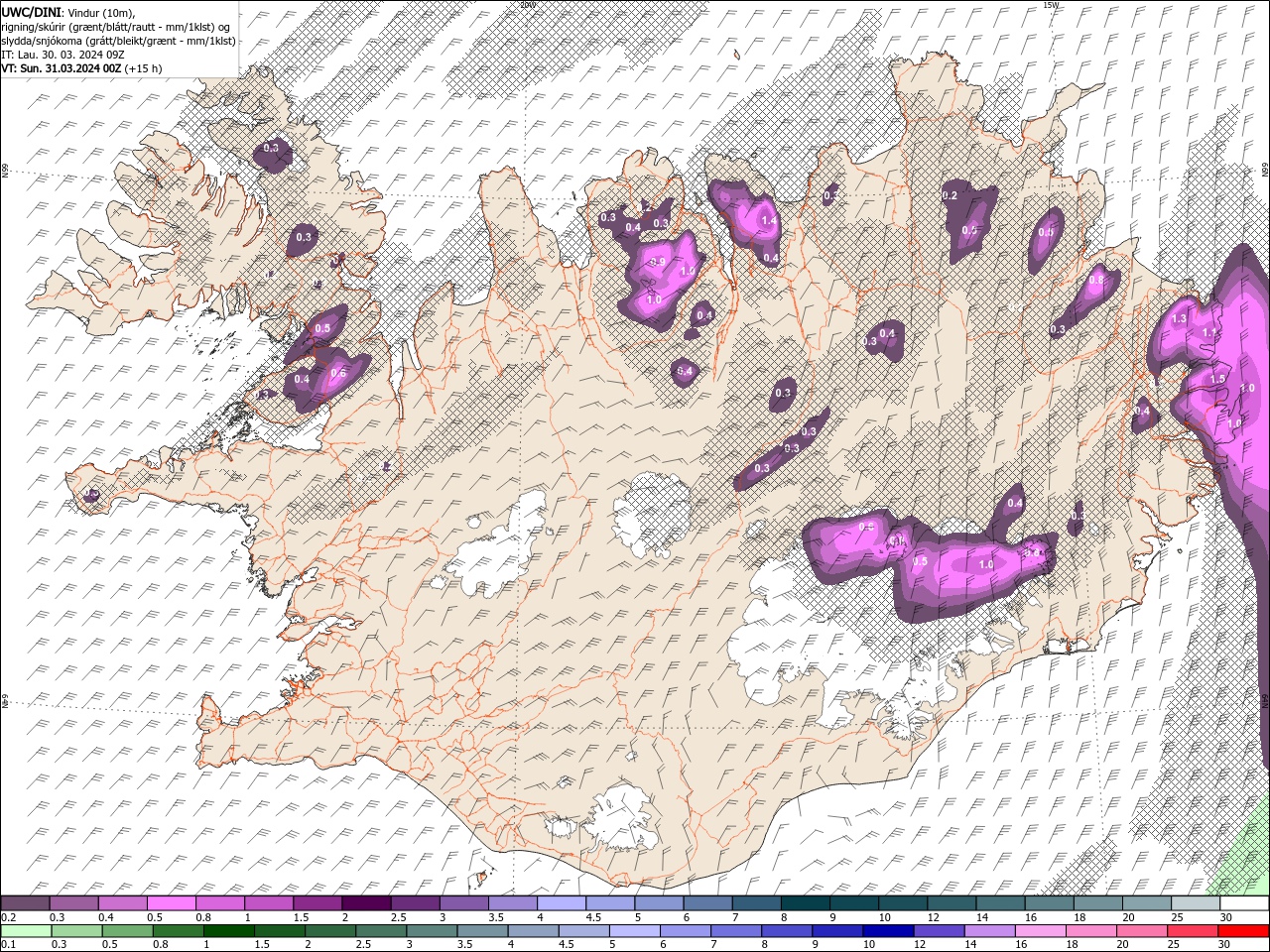Image resolution: width=1270 pixels, height=952 pixels.
Task: Select the "rigning/skúrir" legend description line
Action: point(118,26)
